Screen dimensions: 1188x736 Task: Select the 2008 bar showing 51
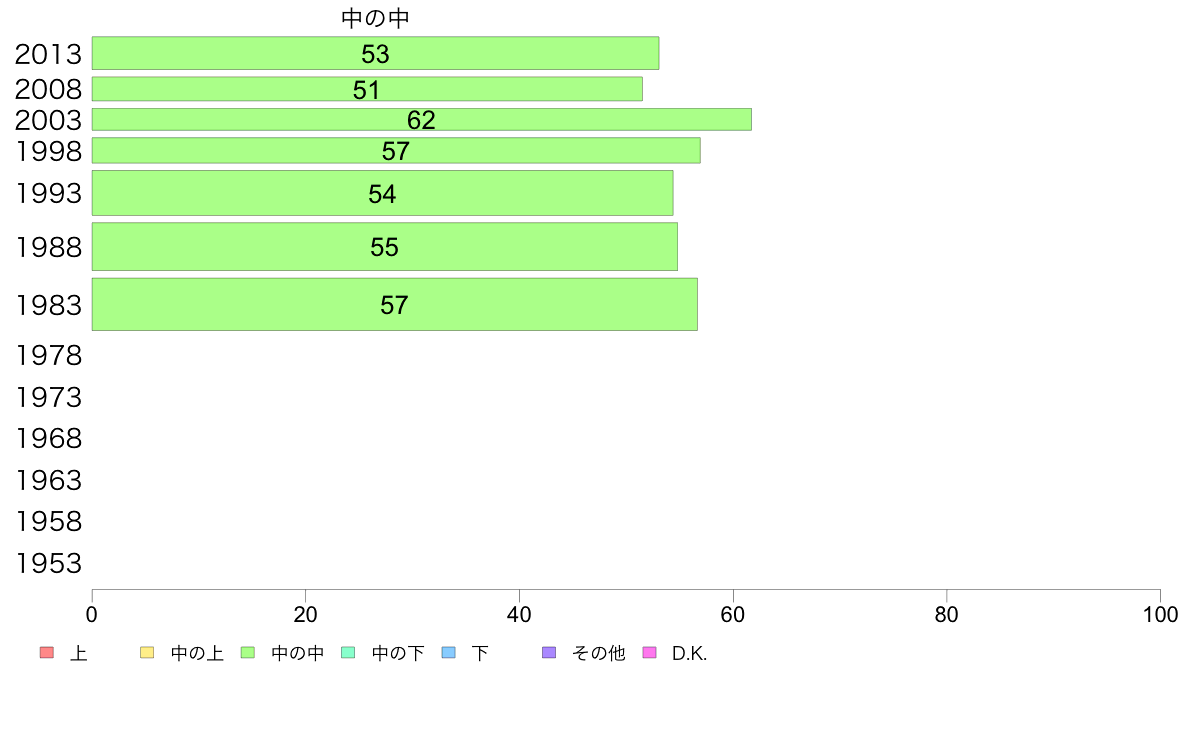pyautogui.click(x=367, y=89)
